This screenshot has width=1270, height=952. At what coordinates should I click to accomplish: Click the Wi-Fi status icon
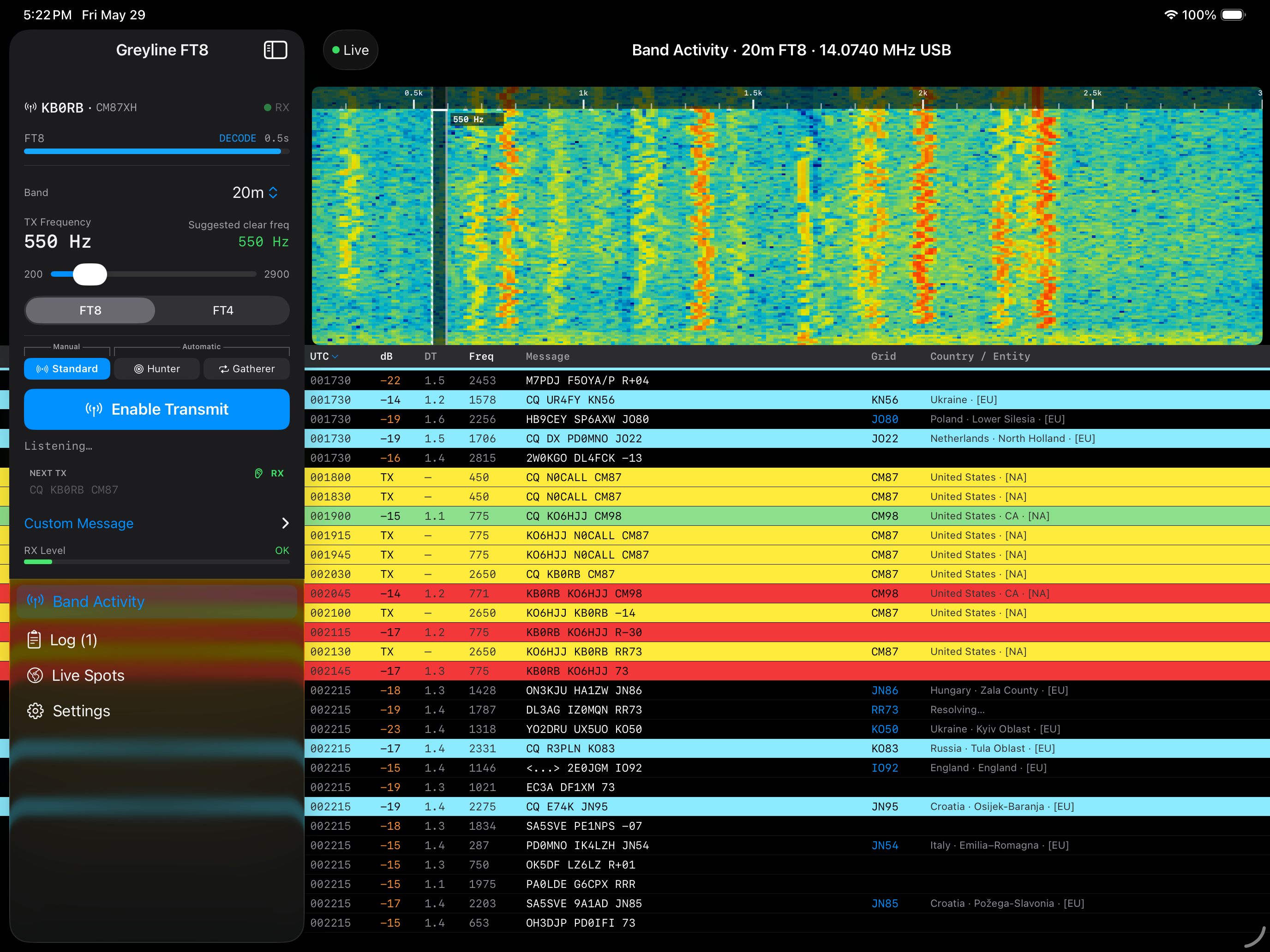pos(1171,15)
